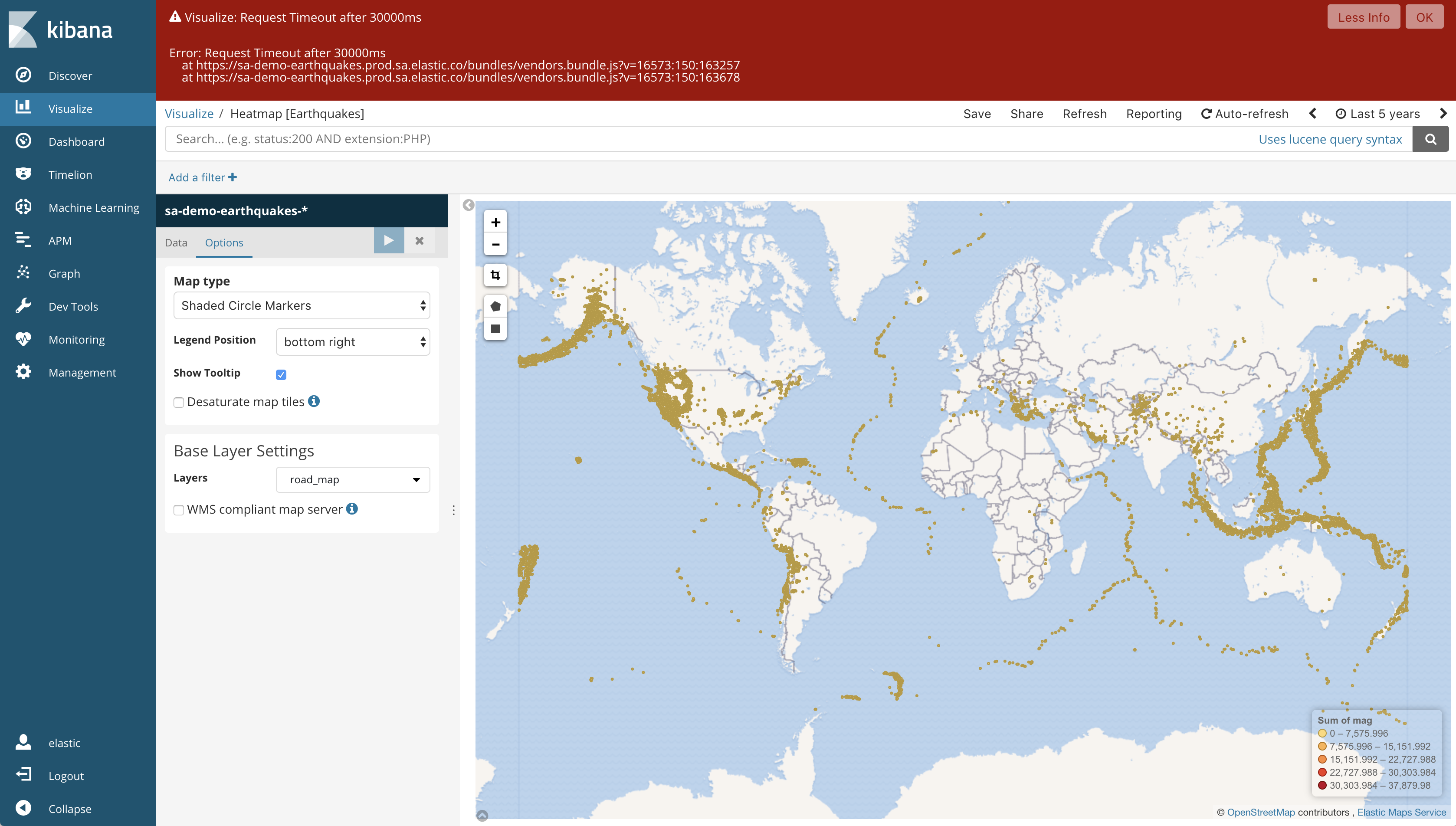Dismiss the timeout error with OK
Screen dimensions: 1456x826
click(1424, 16)
